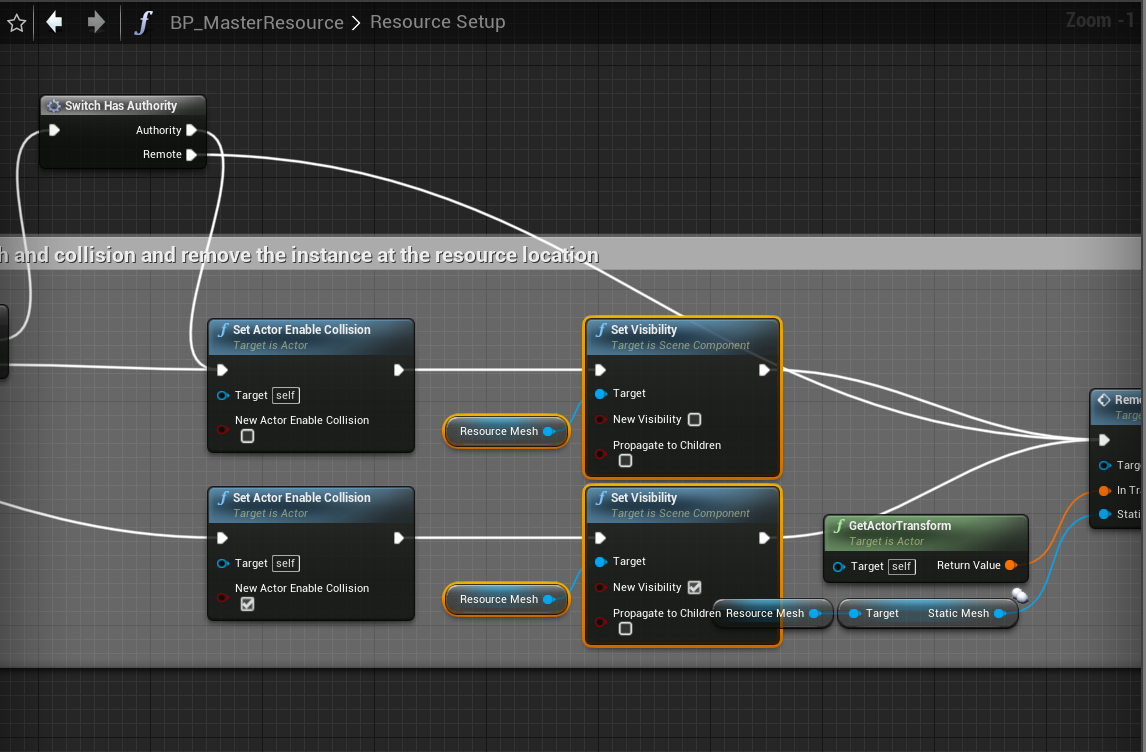
Task: Select the Switch Has Authority node title
Action: 120,106
